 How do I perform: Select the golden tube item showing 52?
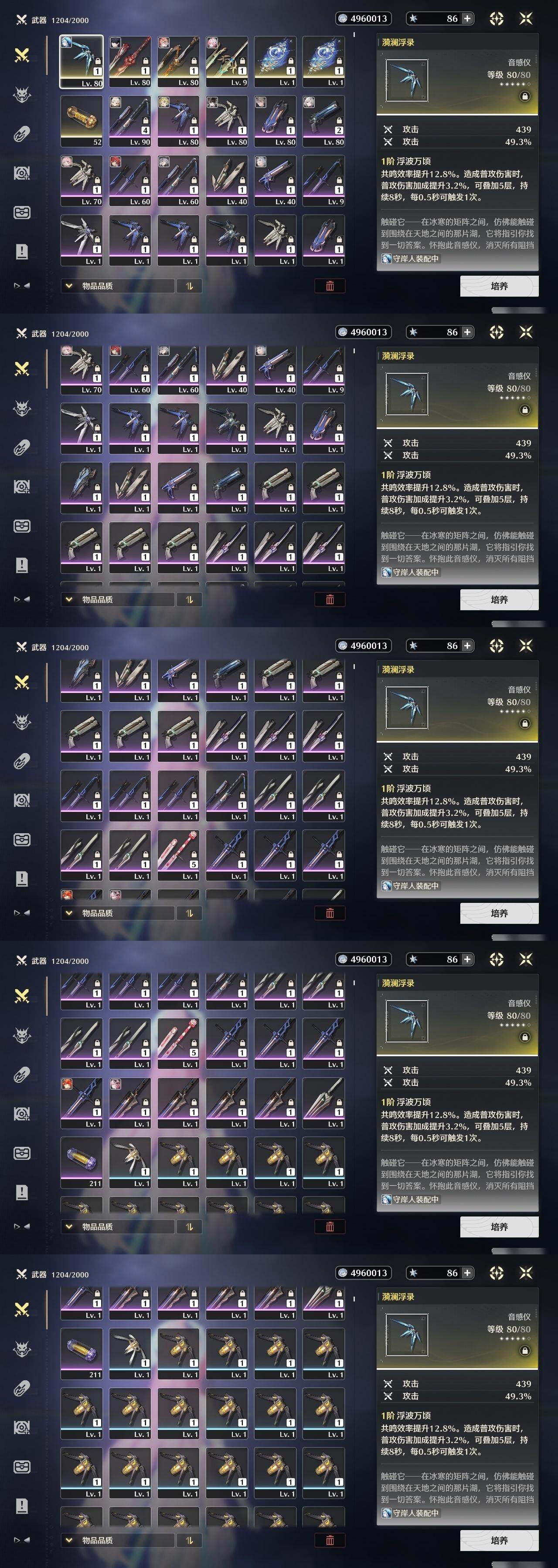pyautogui.click(x=82, y=121)
